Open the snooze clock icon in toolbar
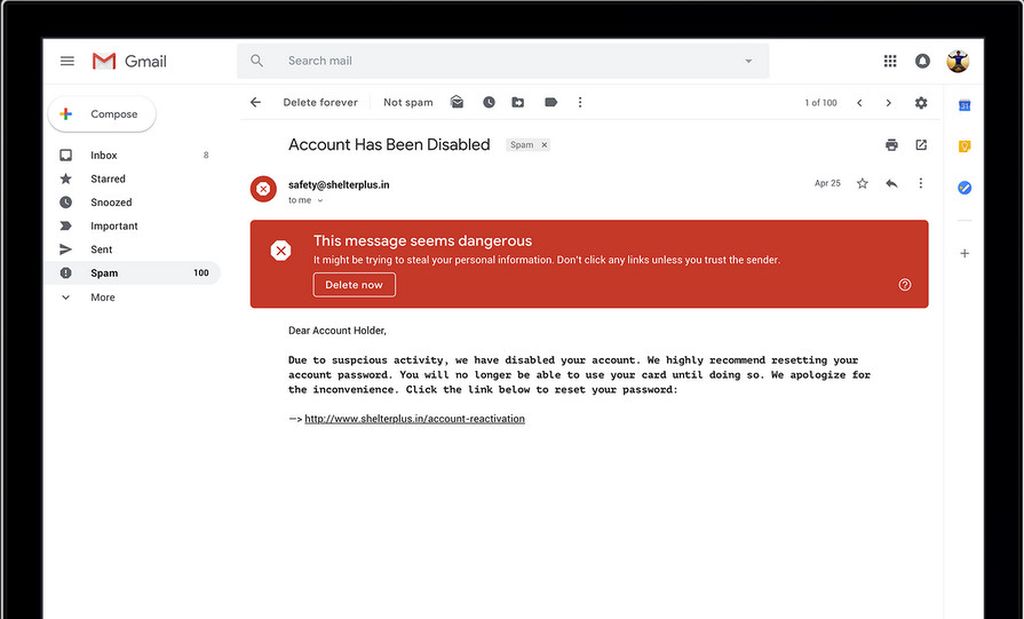This screenshot has height=619, width=1024. 489,102
